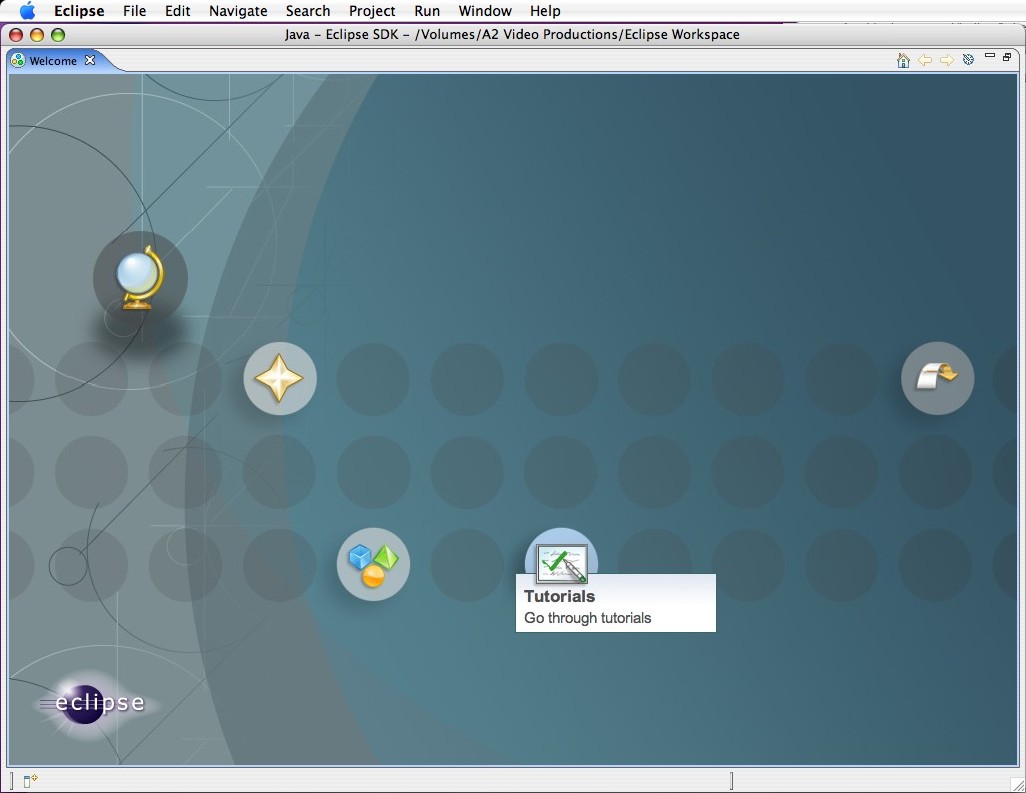The width and height of the screenshot is (1026, 793).
Task: Open the Samples shapes icon
Action: (x=373, y=565)
